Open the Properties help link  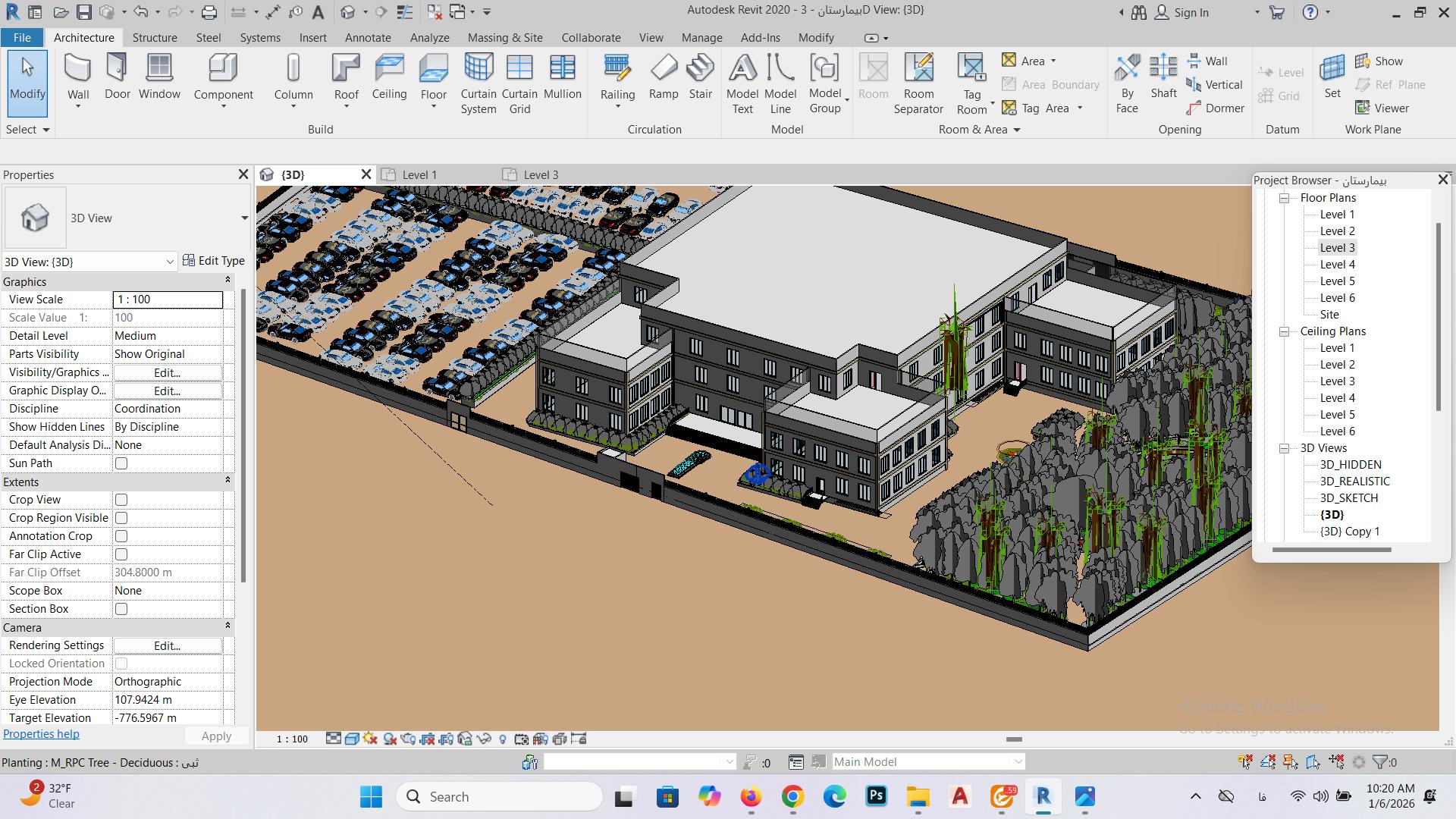tap(41, 734)
